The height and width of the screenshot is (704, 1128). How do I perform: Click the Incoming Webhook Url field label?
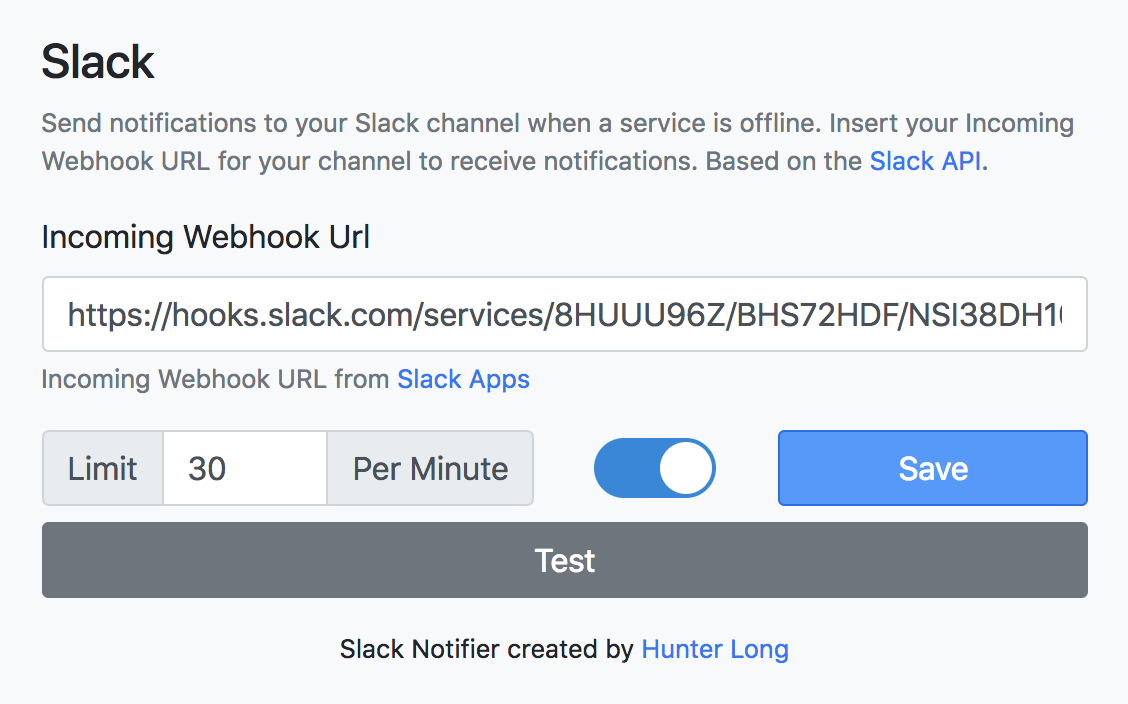click(x=205, y=237)
